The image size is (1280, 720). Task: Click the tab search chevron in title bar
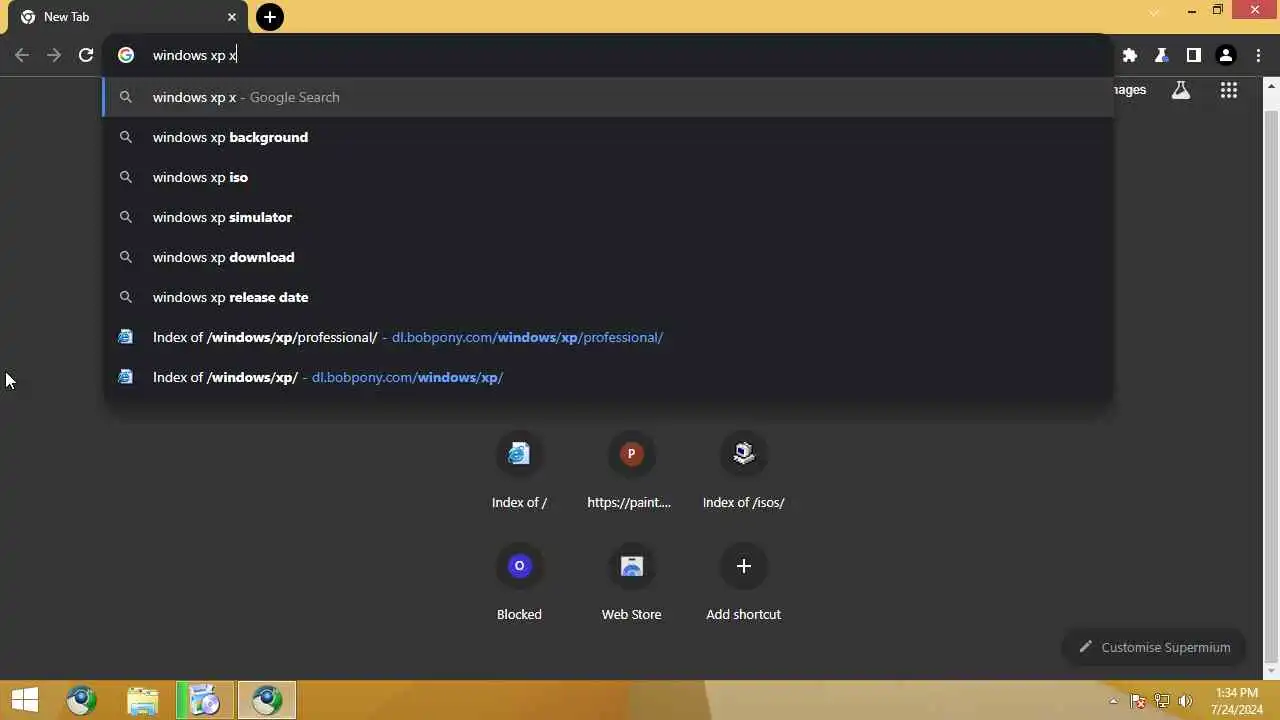point(1155,11)
